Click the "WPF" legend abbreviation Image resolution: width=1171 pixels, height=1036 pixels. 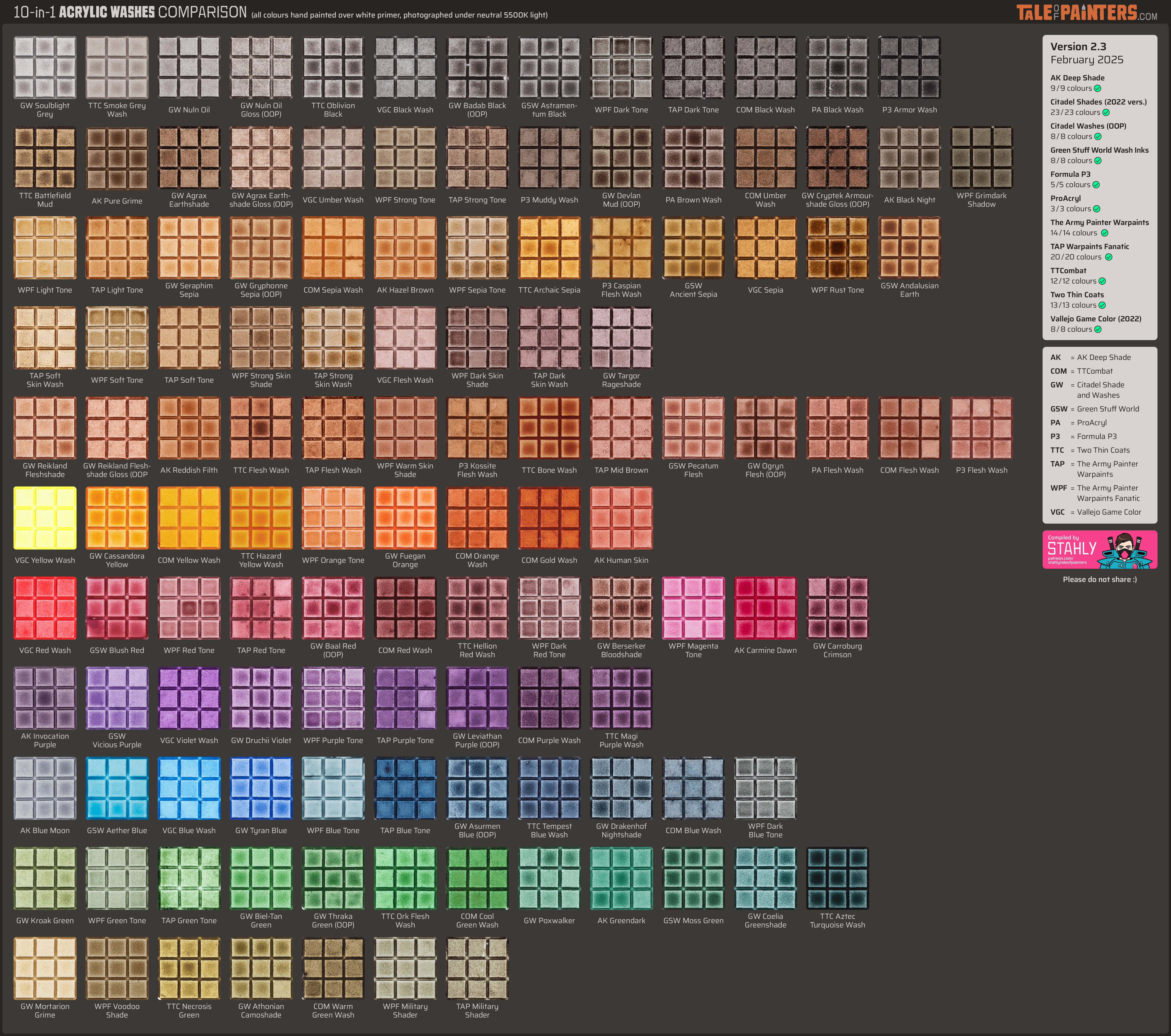click(x=1059, y=488)
